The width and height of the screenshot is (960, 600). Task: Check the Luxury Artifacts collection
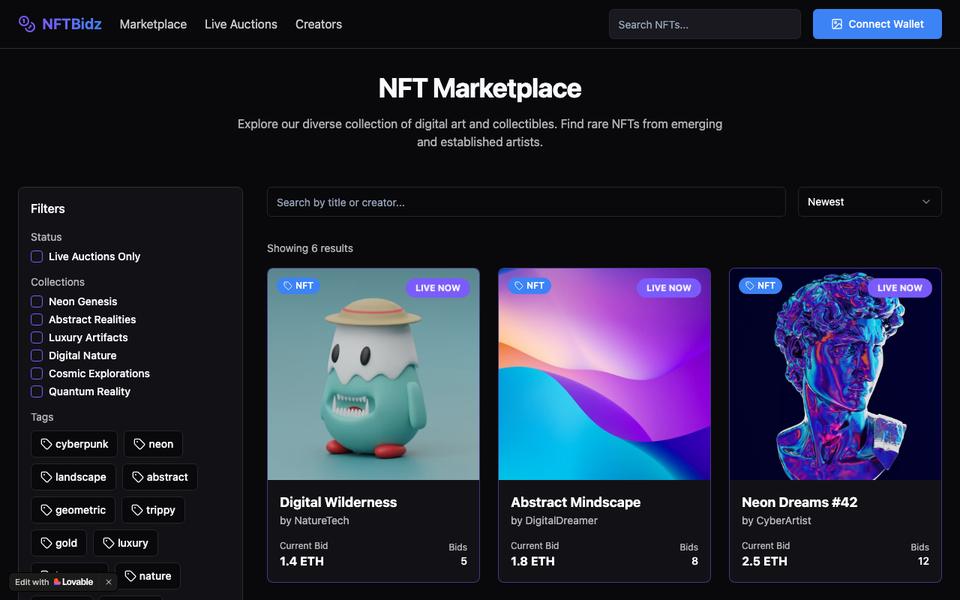pyautogui.click(x=37, y=337)
